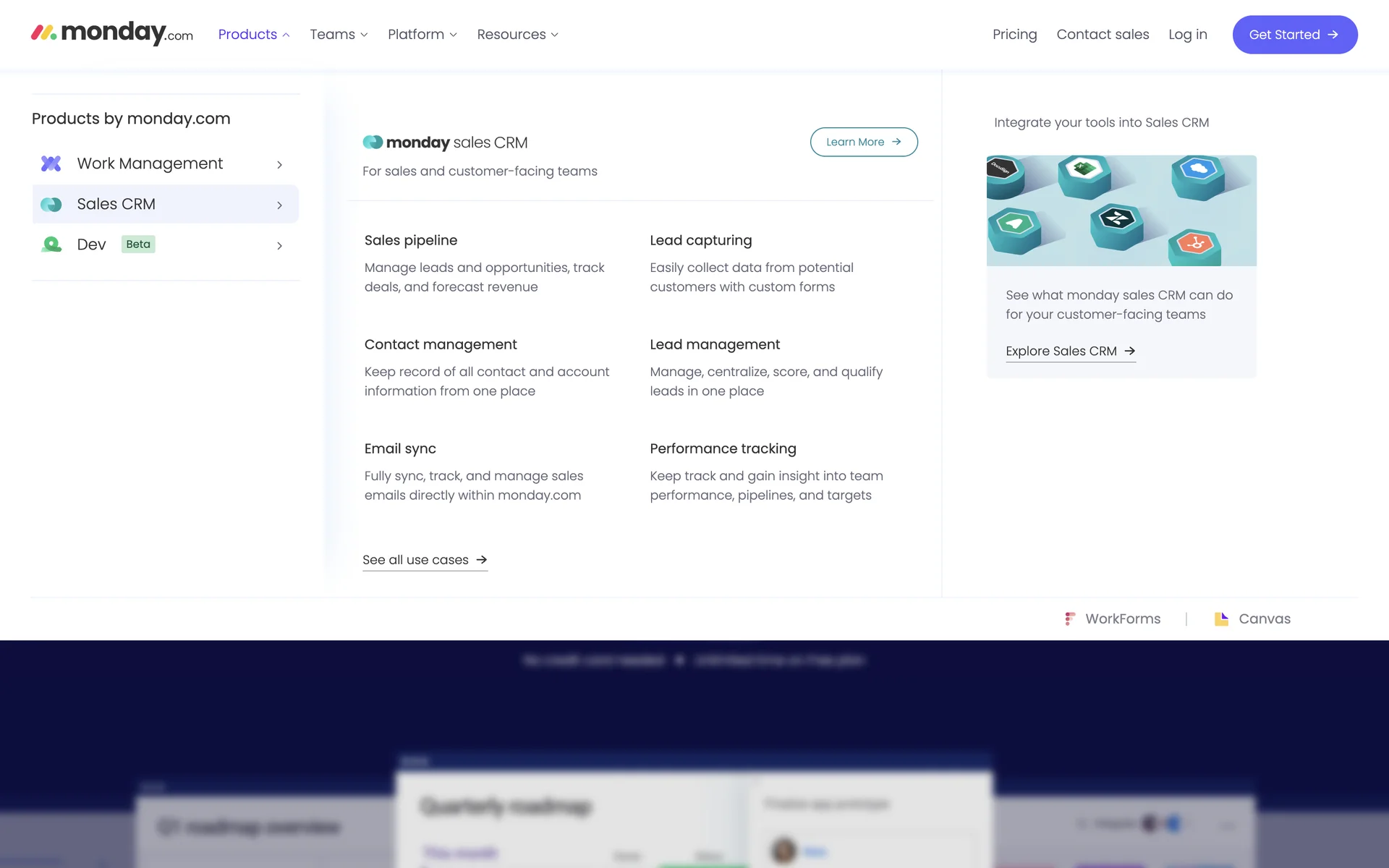
Task: Click the monday sales CRM header logo
Action: (x=445, y=142)
